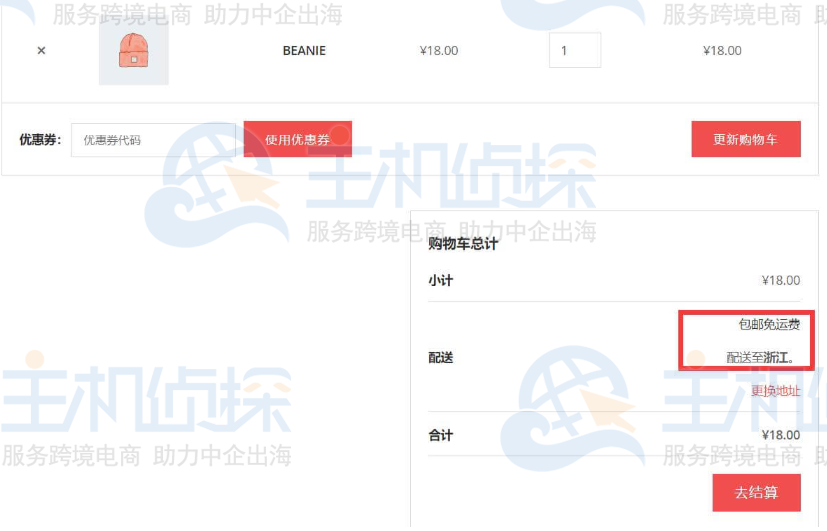Viewport: 827px width, 531px height.
Task: Focus the BEANIE quantity field
Action: (x=575, y=50)
